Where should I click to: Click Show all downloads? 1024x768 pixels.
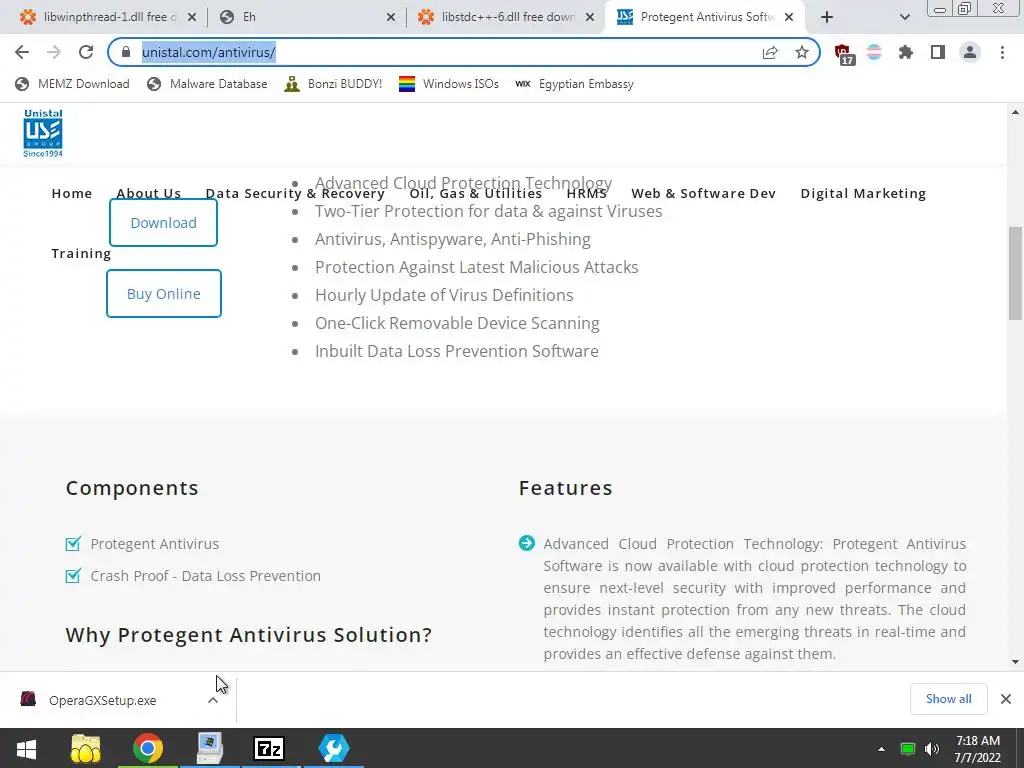click(x=948, y=699)
